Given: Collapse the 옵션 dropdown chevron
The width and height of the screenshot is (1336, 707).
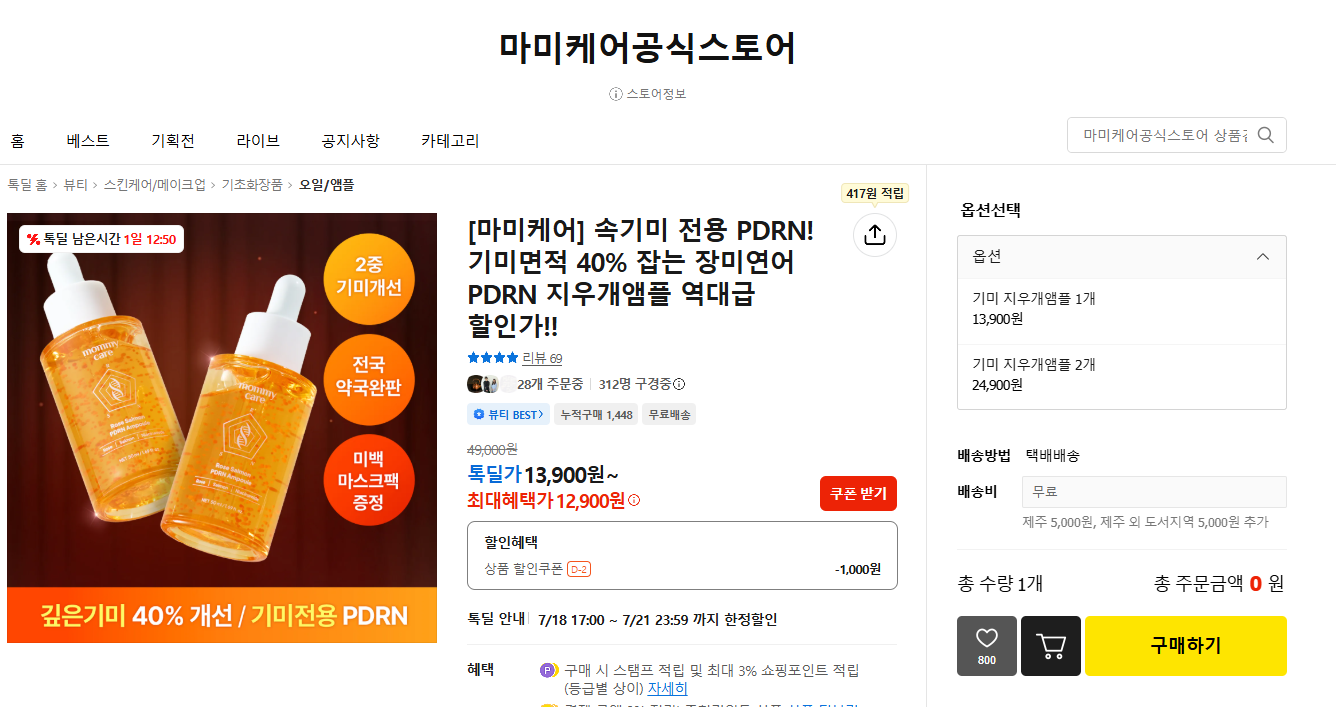Looking at the screenshot, I should coord(1263,257).
